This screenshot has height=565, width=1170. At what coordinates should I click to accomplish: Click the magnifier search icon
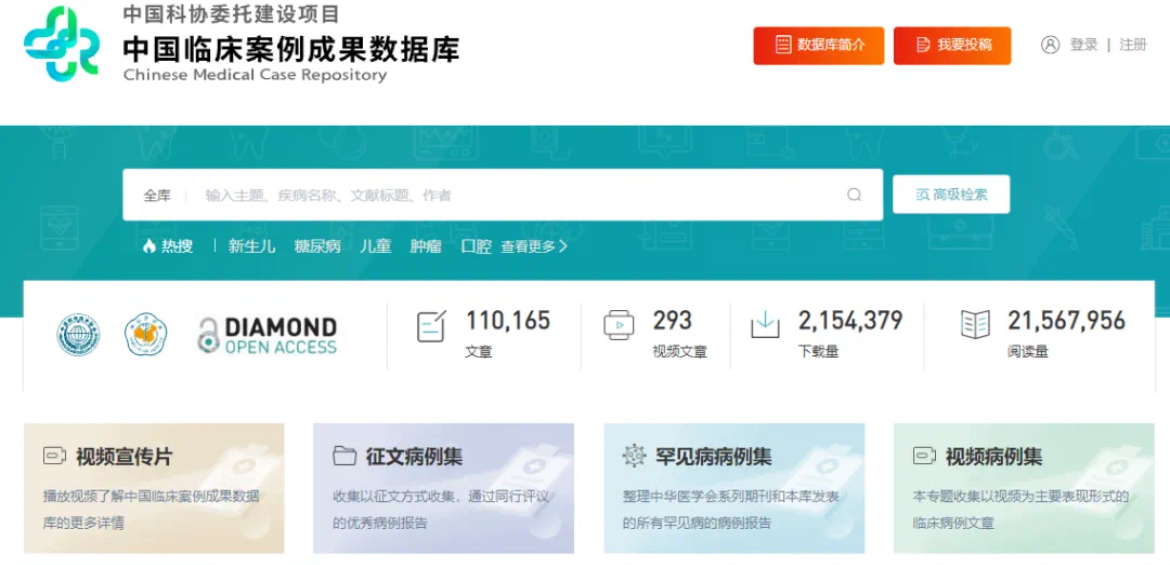pyautogui.click(x=854, y=195)
